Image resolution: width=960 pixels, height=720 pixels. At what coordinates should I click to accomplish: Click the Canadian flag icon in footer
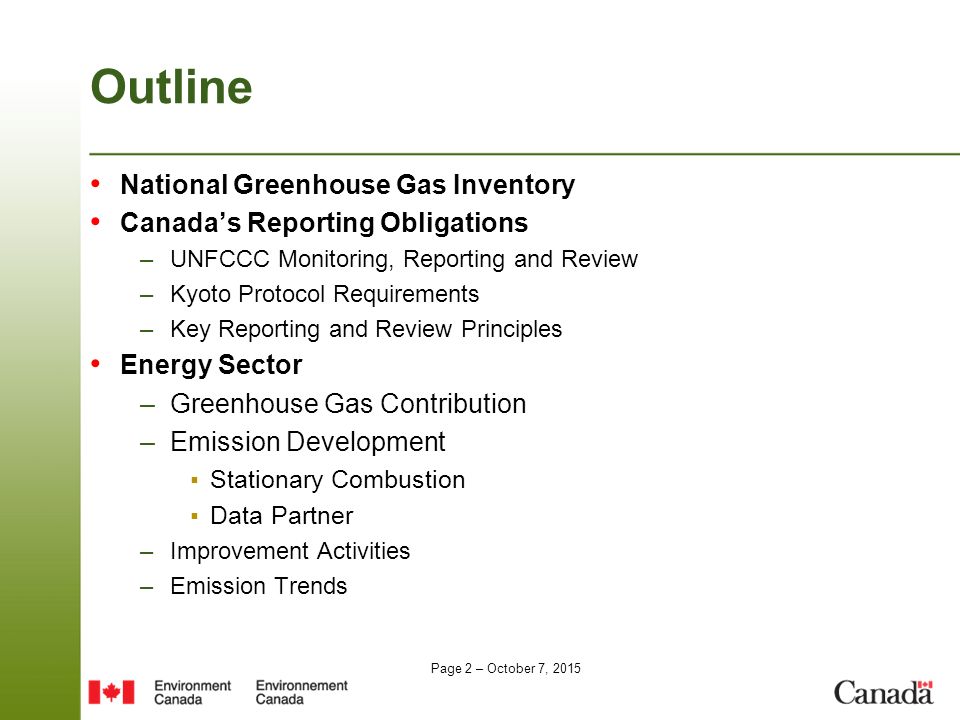[111, 692]
